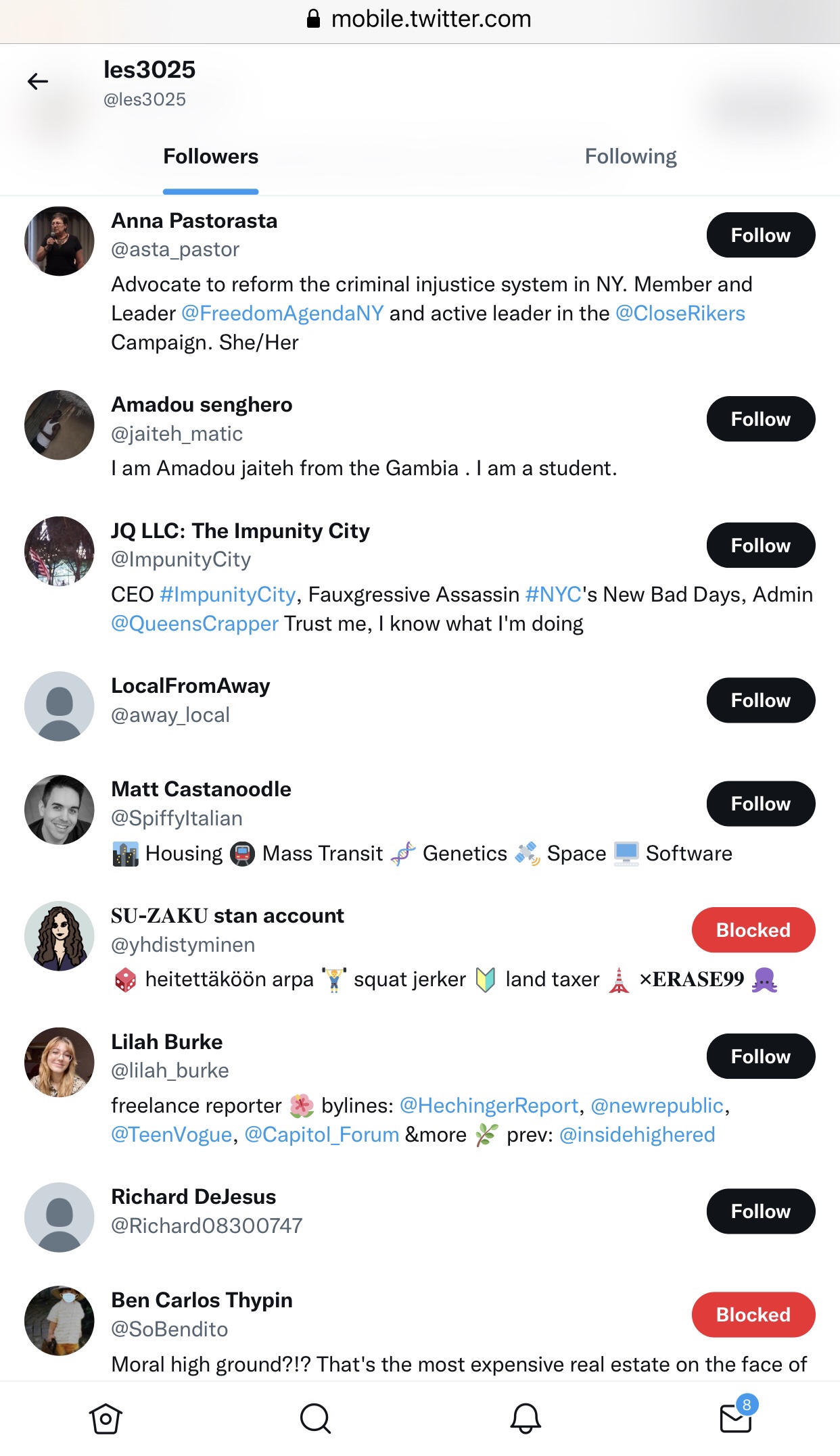Tap Matt Castanoodle's avatar photo

(60, 810)
